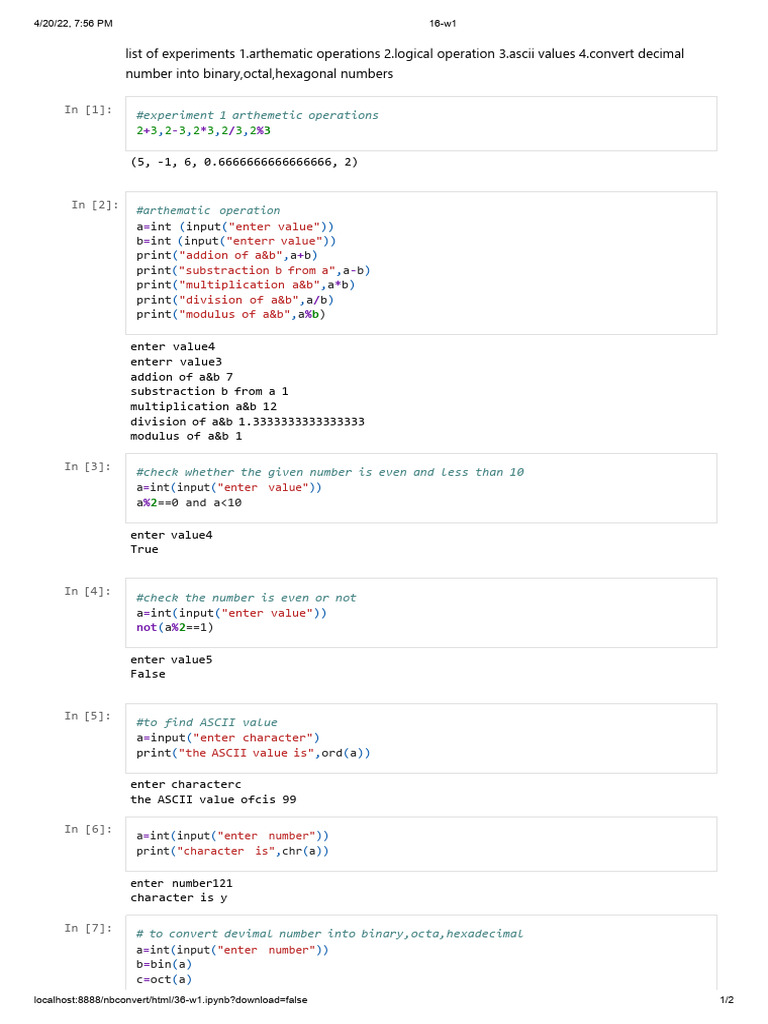Click the output 'substraction b from a 1'
This screenshot has height=1024, width=768.
tap(209, 391)
